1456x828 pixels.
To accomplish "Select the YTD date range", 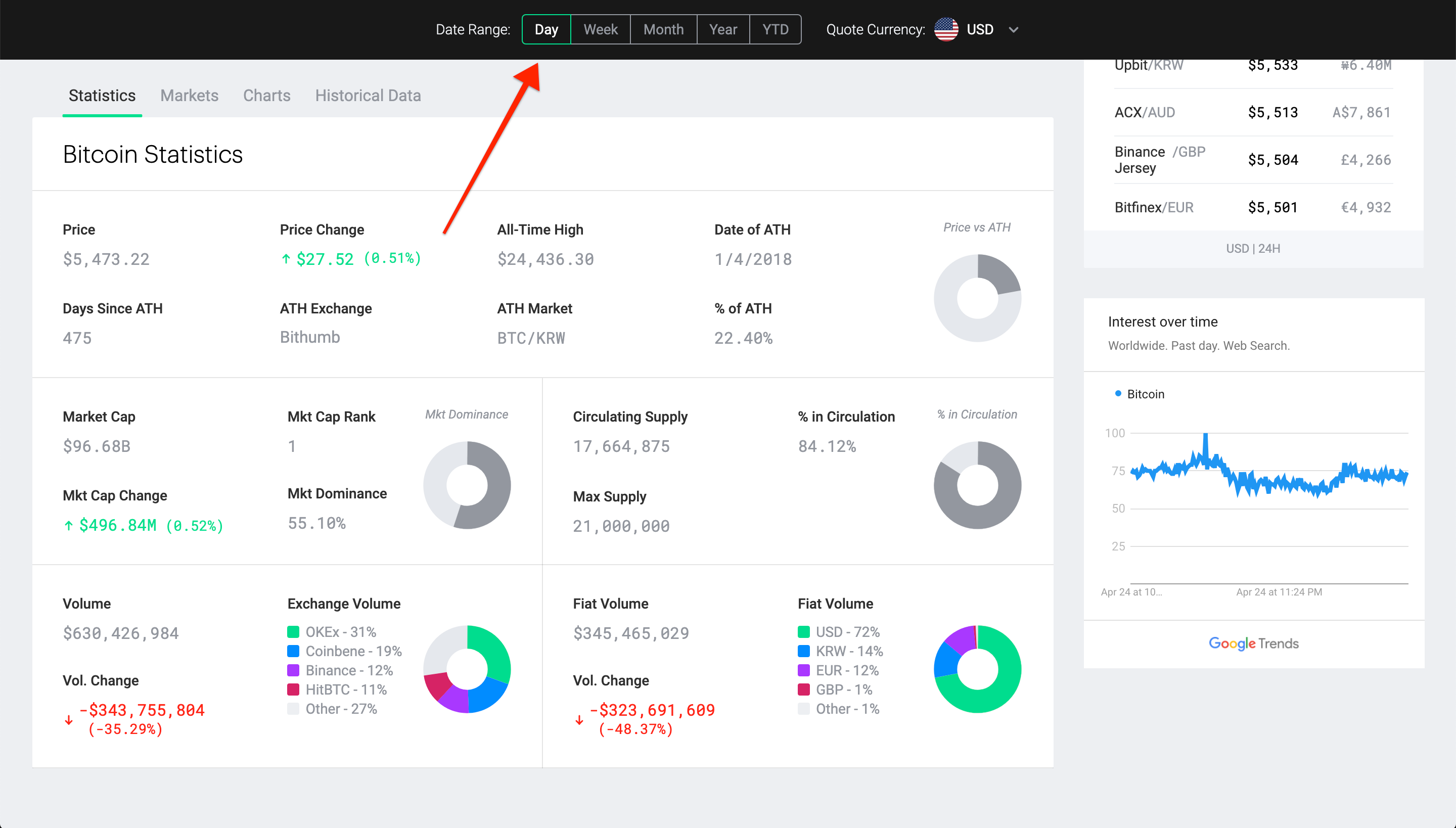I will (x=775, y=29).
